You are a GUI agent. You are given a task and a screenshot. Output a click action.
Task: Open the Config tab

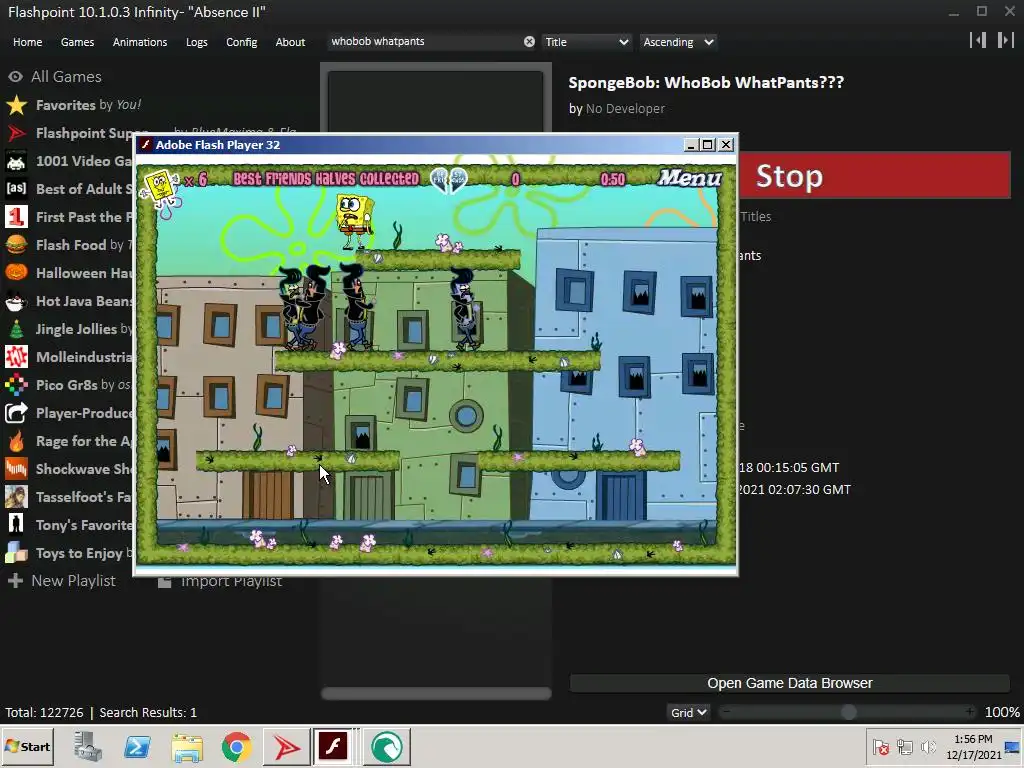point(242,42)
